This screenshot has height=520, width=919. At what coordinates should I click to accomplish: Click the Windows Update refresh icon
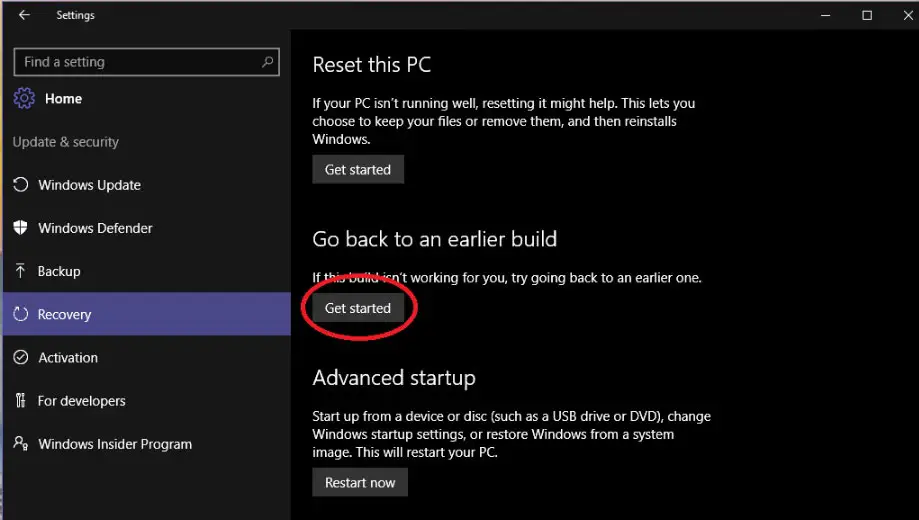pos(20,185)
